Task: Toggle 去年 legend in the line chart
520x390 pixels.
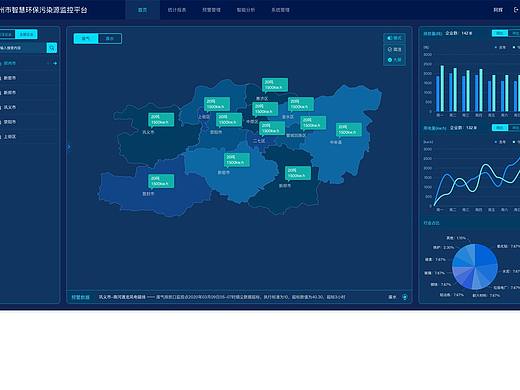Action: (500, 142)
